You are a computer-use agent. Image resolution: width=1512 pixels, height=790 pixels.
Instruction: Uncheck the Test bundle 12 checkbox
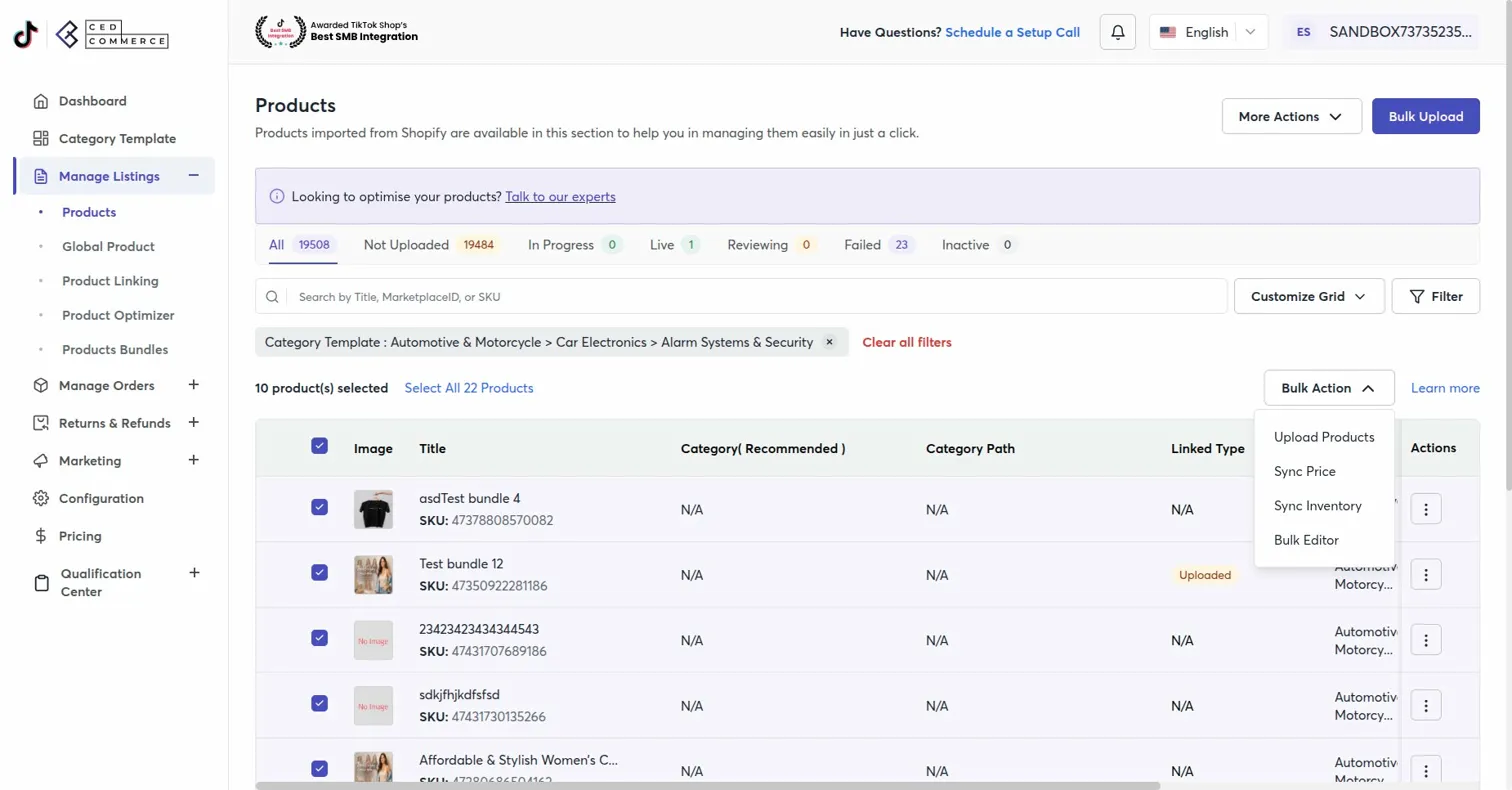(319, 572)
